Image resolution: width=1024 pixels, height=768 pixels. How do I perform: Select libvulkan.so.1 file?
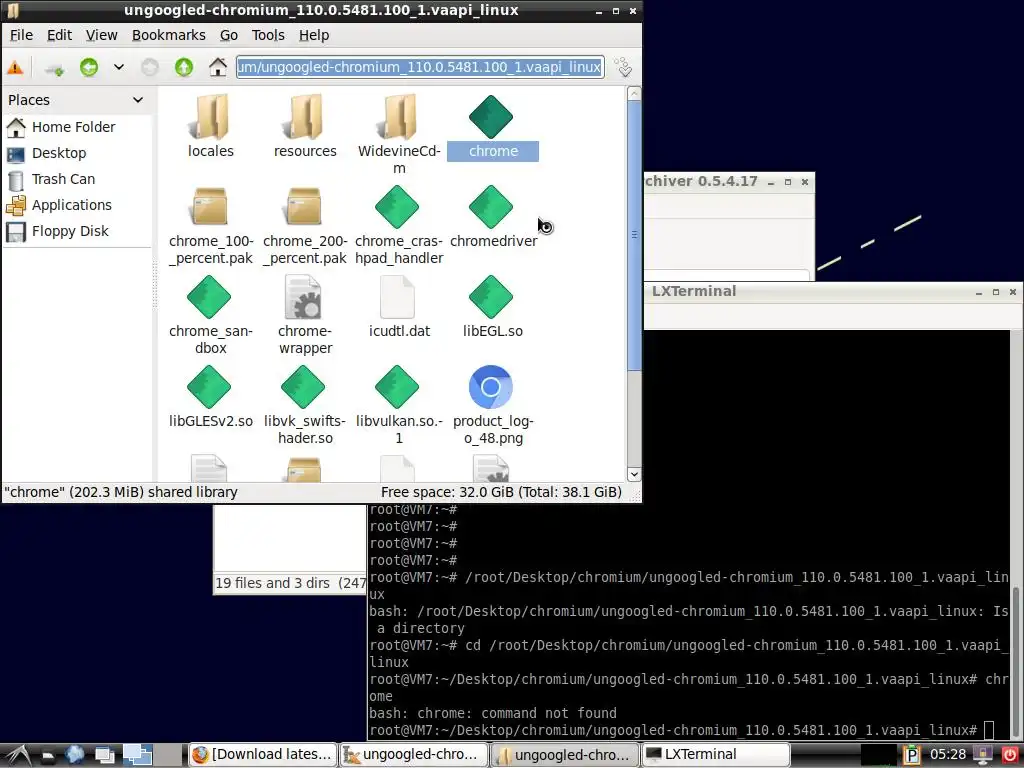(x=399, y=406)
